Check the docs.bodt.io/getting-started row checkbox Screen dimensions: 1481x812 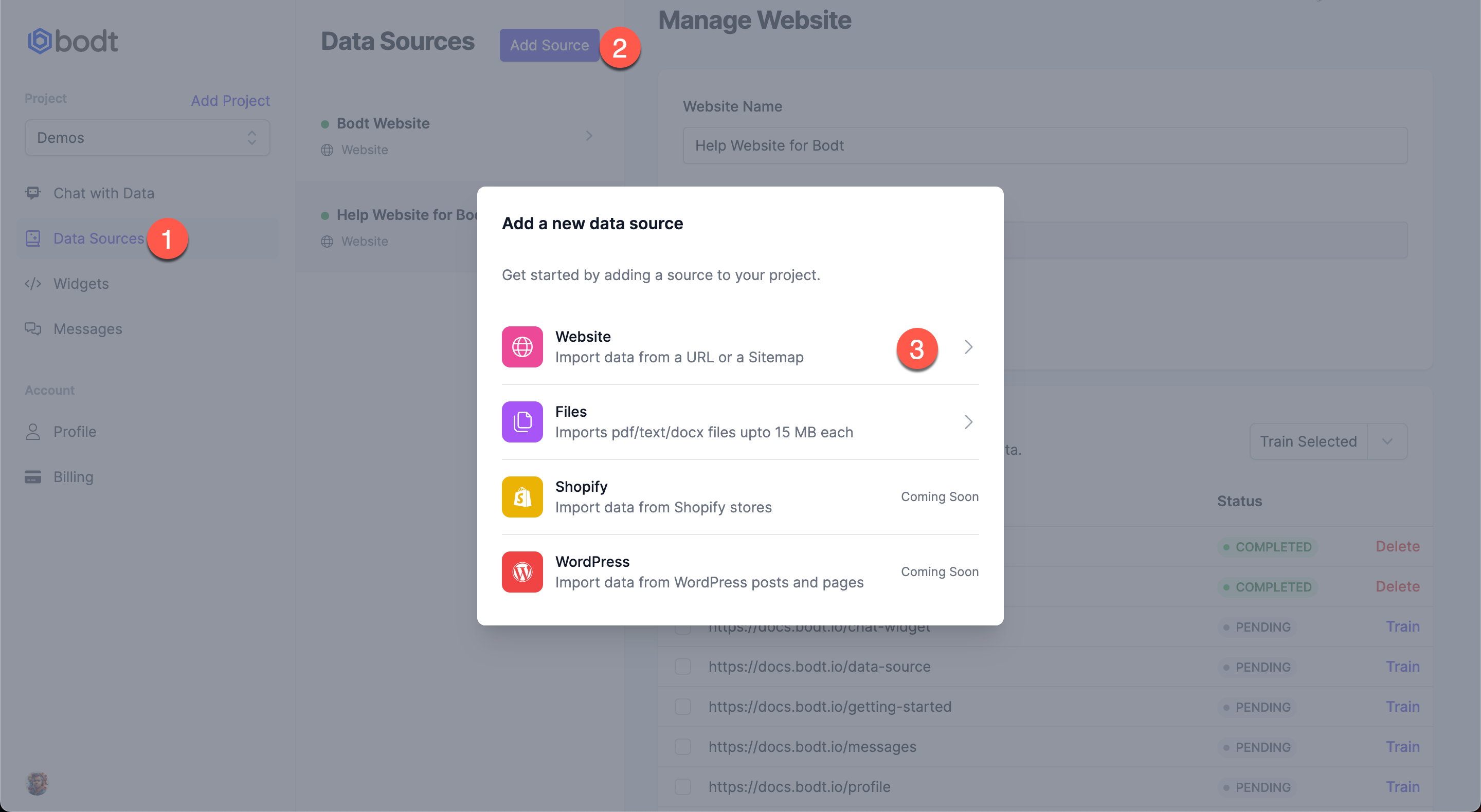[x=682, y=707]
